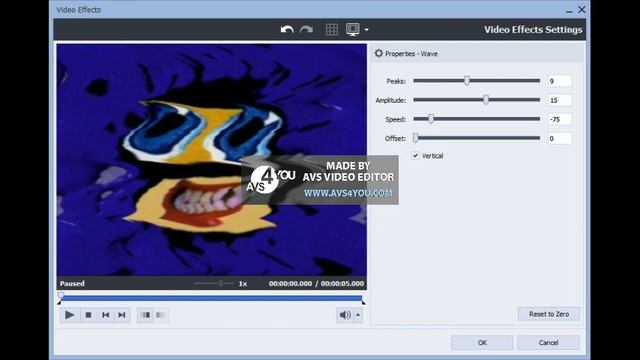The width and height of the screenshot is (640, 360).
Task: Click the previous scene button
Action: click(x=145, y=315)
